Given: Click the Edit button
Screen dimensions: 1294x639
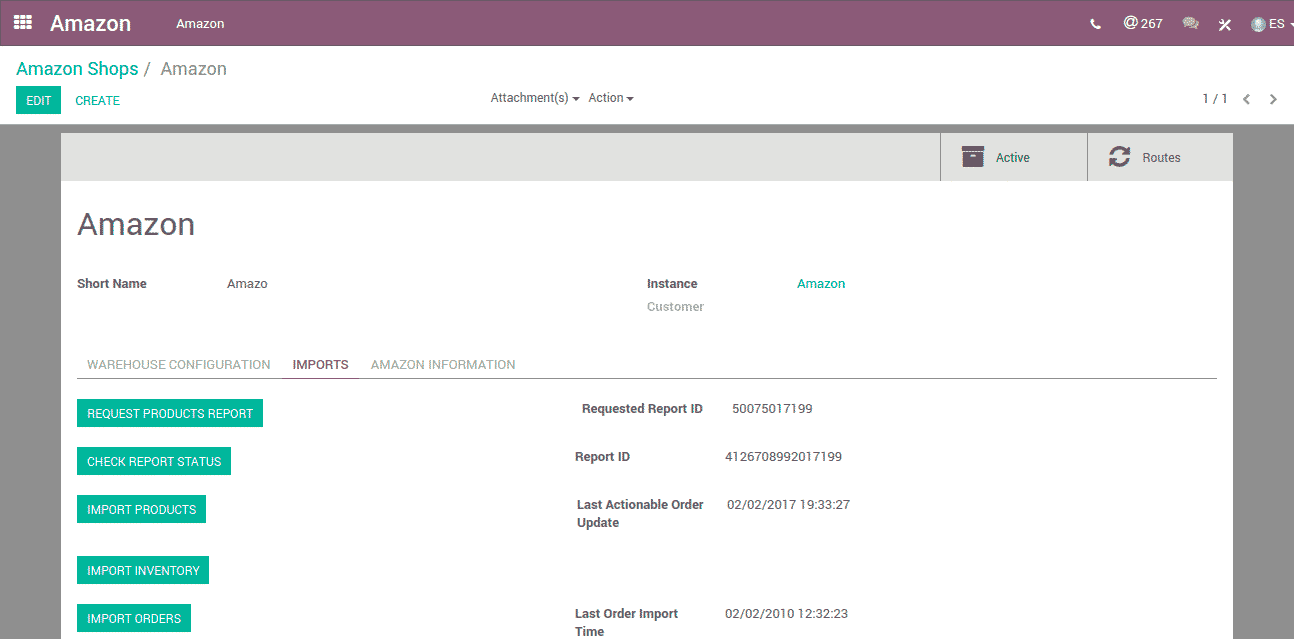Looking at the screenshot, I should tap(38, 100).
